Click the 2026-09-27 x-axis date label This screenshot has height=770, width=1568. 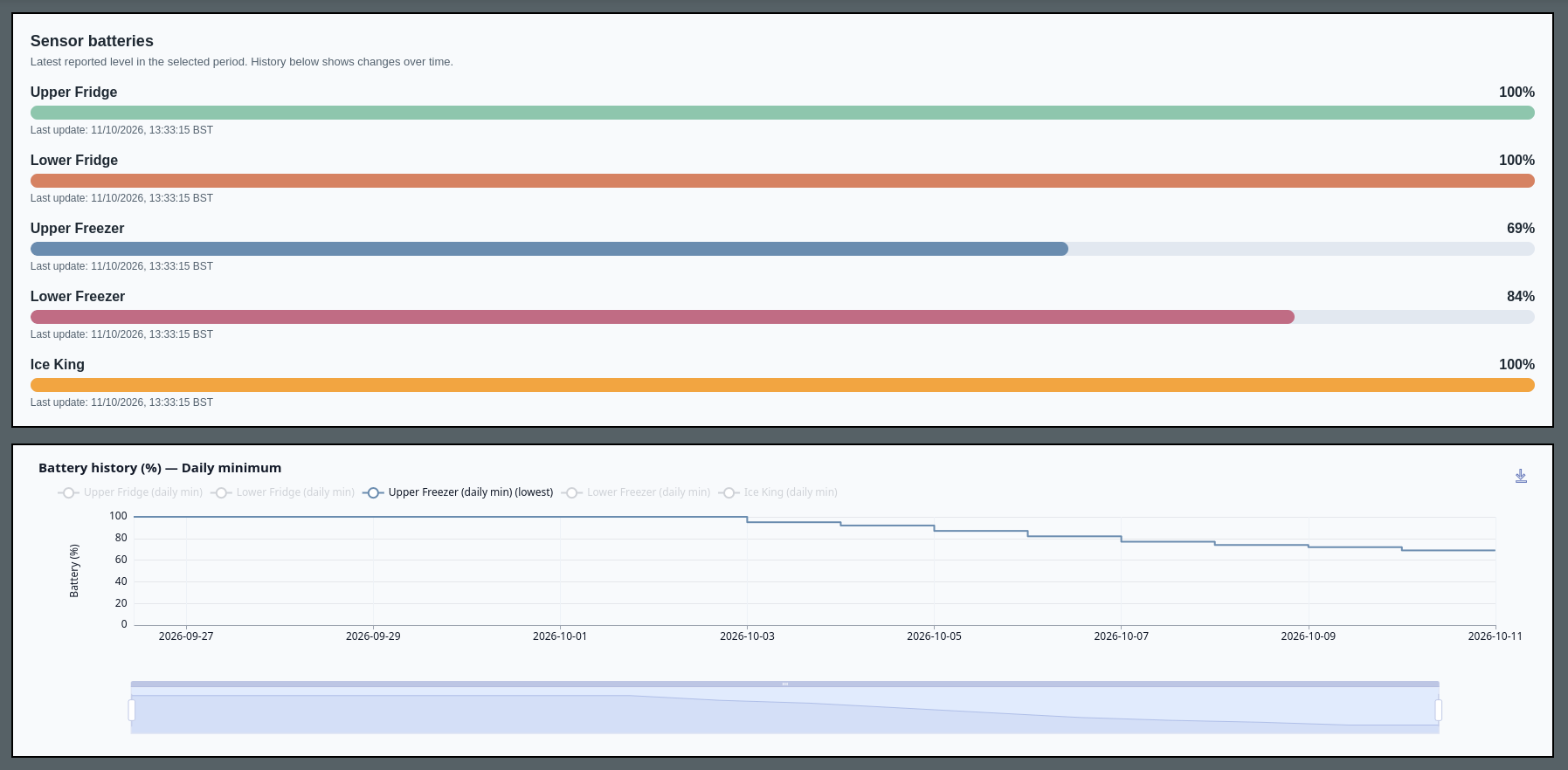pos(186,636)
